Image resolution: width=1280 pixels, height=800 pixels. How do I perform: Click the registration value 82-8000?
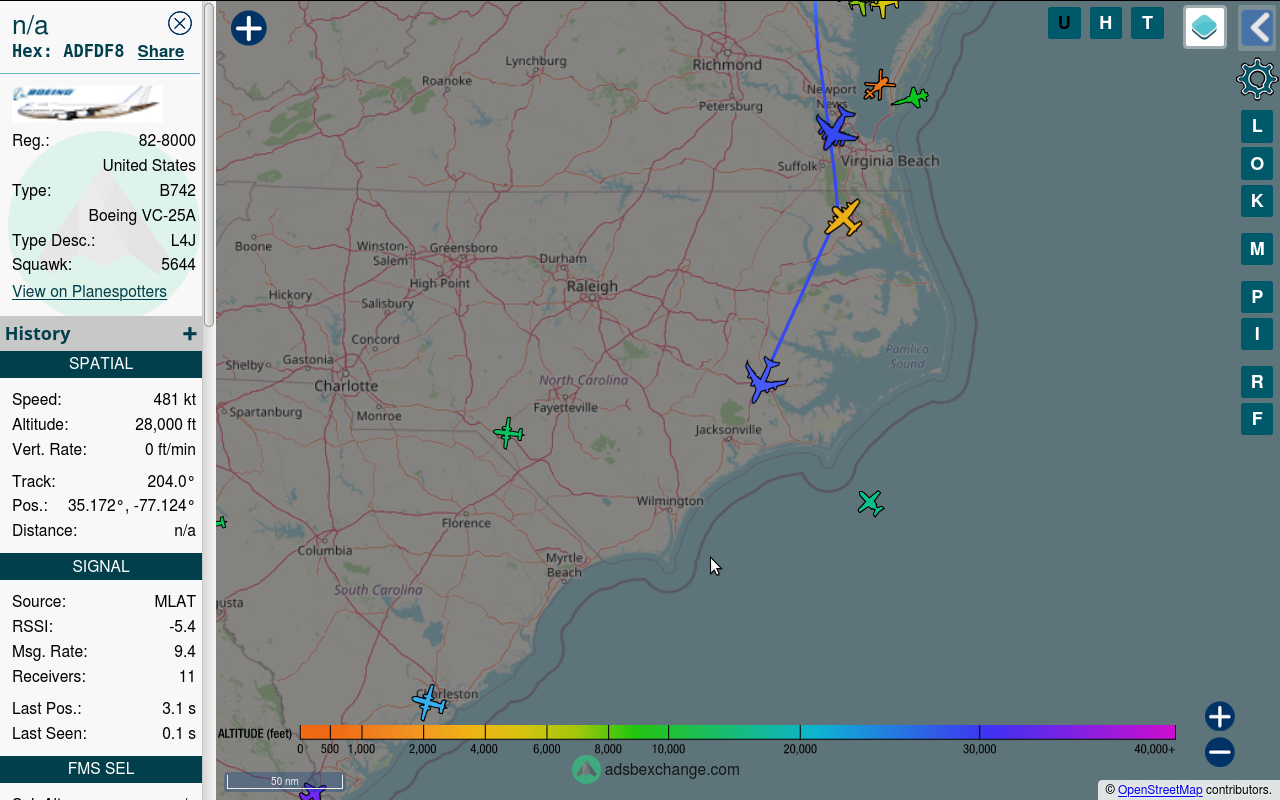click(167, 140)
